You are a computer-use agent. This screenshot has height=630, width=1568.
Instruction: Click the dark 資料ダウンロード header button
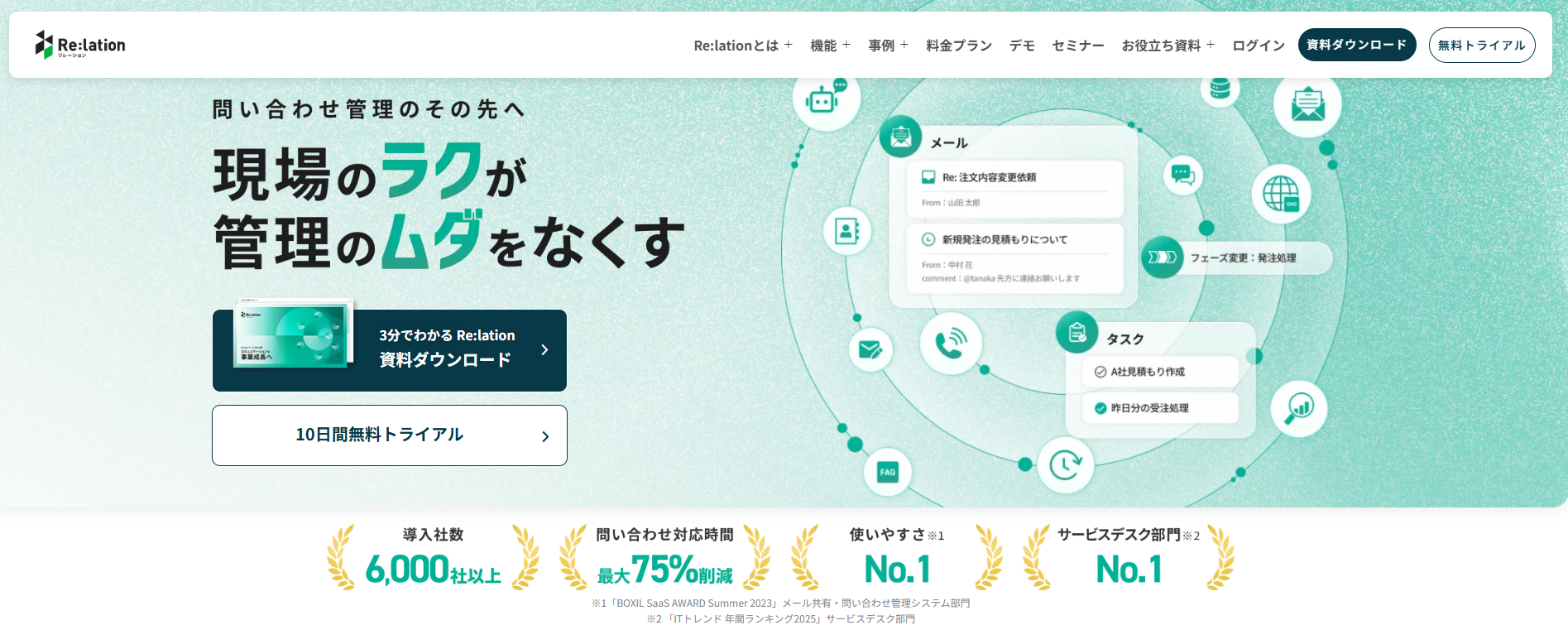(1357, 45)
